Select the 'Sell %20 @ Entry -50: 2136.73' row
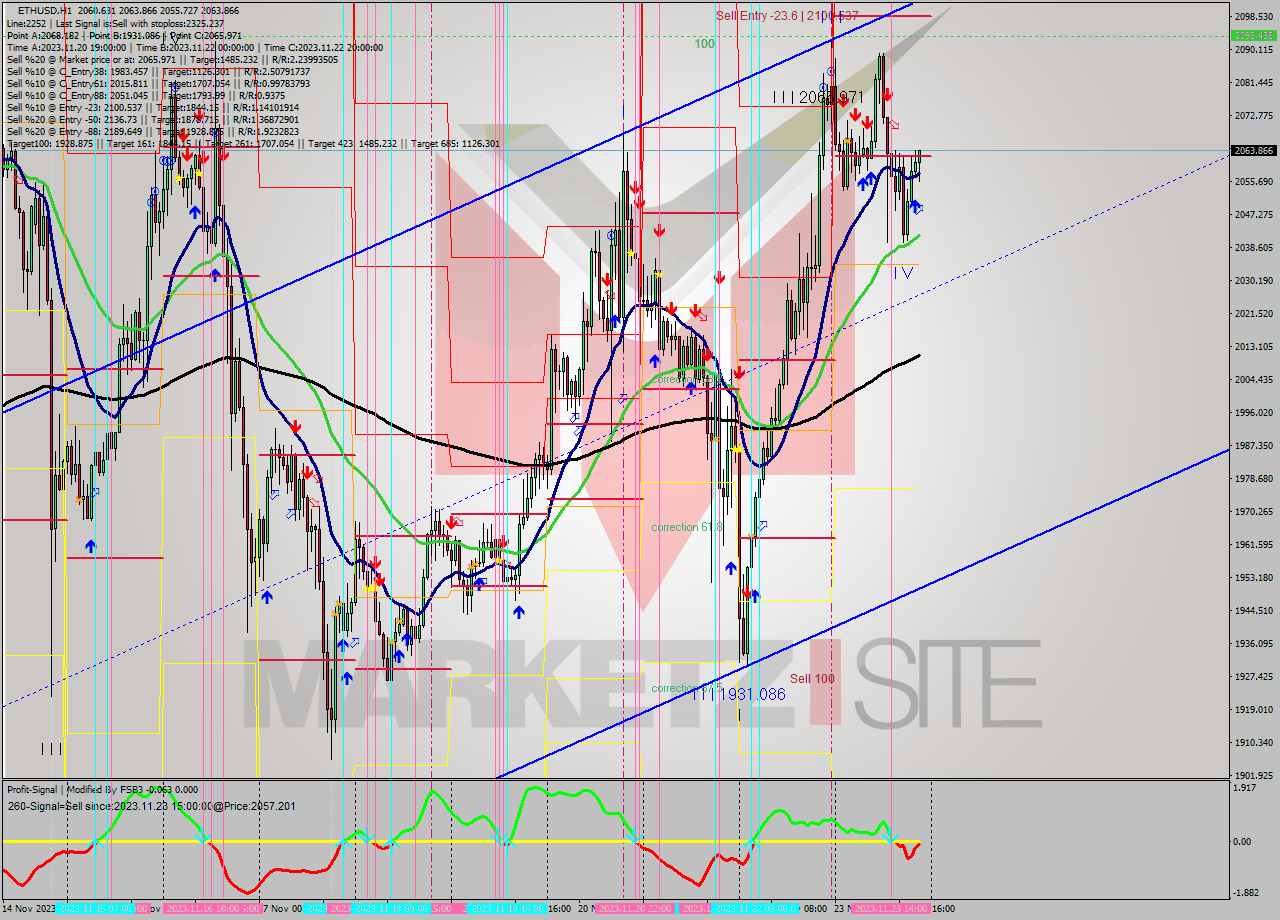The height and width of the screenshot is (920, 1280). 152,119
